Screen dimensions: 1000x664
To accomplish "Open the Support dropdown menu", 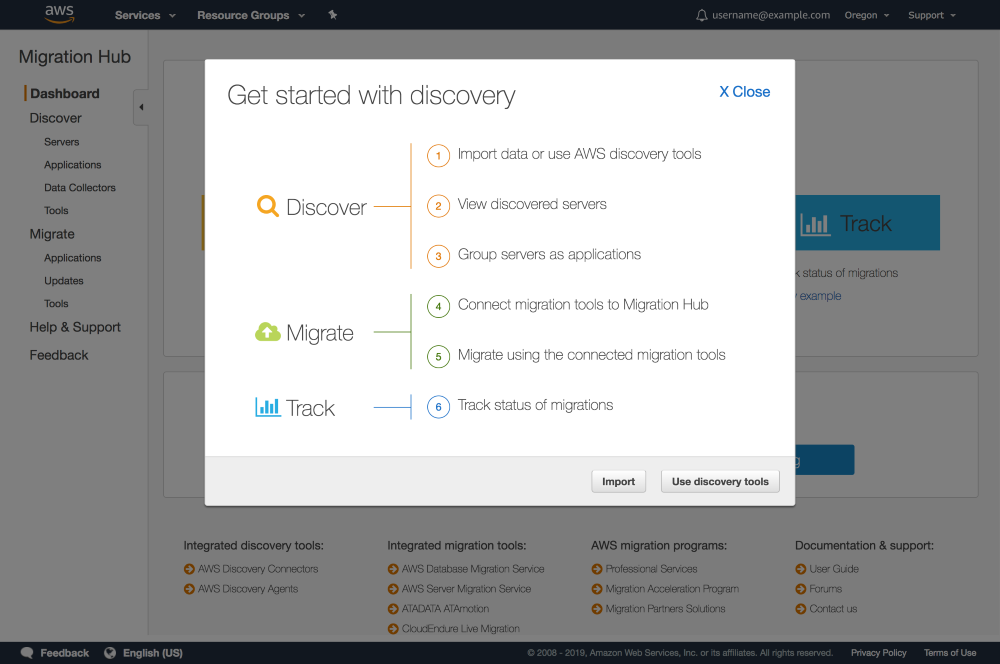I will [x=931, y=15].
